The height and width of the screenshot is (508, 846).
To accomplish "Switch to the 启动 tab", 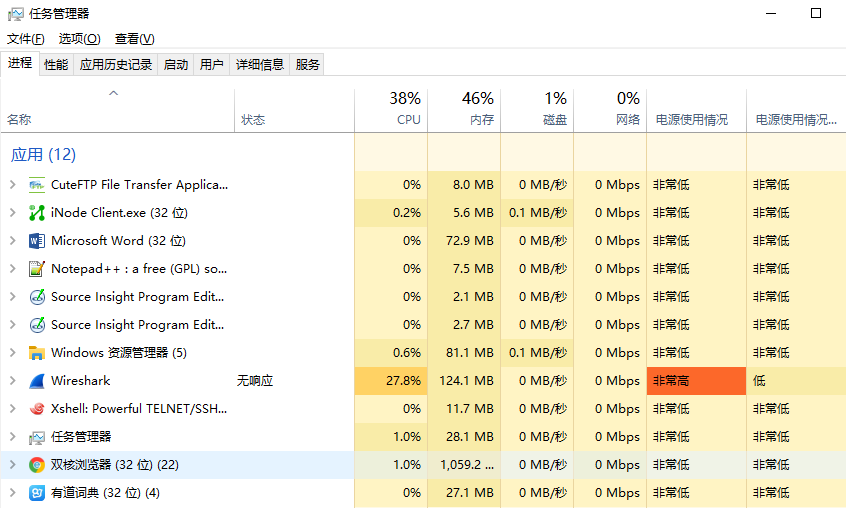I will (x=176, y=65).
